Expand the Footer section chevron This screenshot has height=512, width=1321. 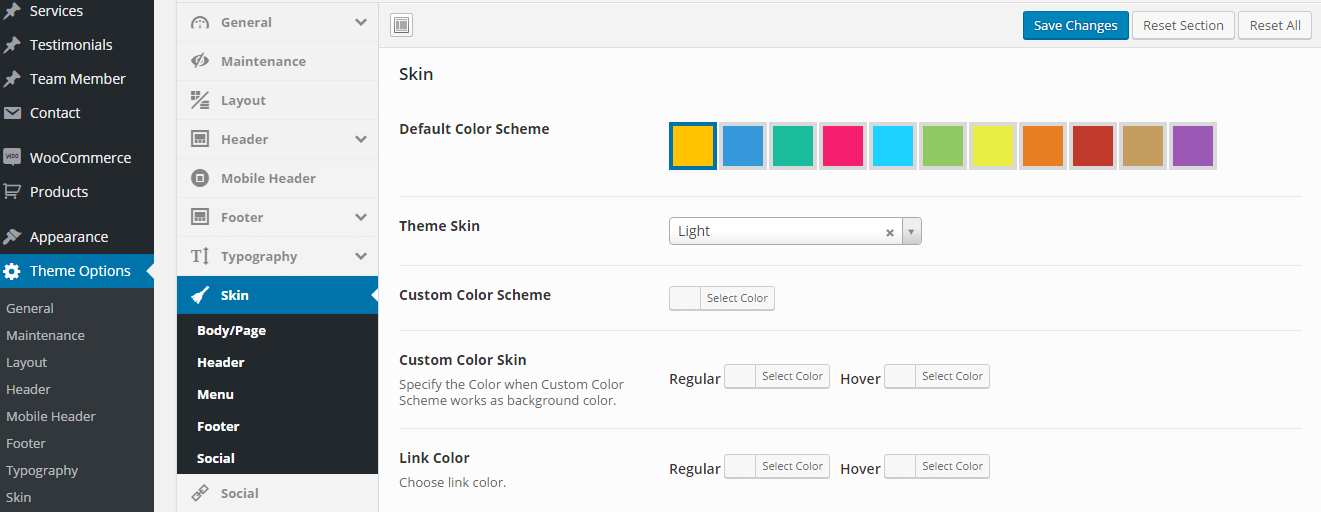(x=361, y=217)
